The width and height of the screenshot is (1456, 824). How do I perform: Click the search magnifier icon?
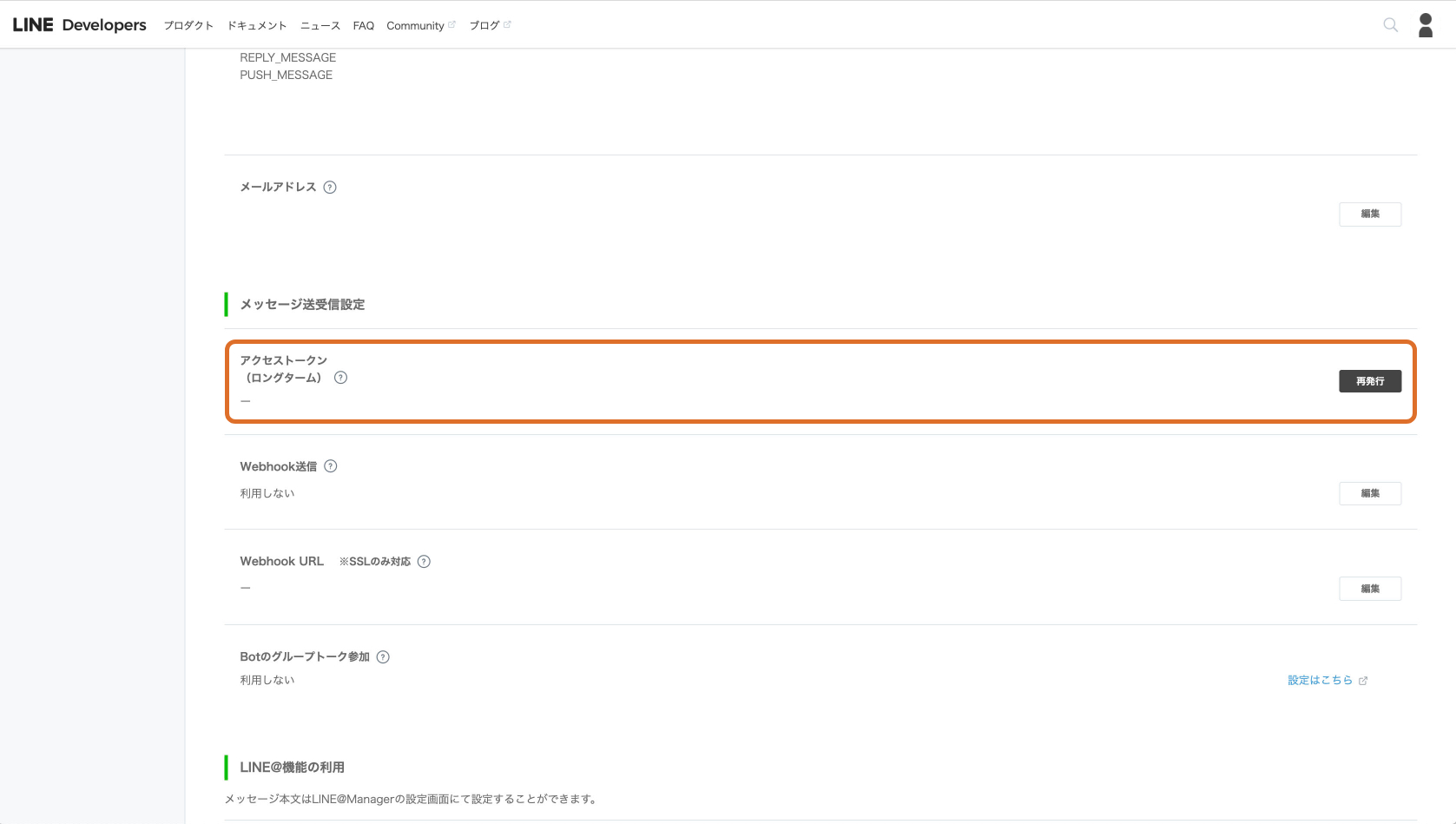[x=1390, y=25]
